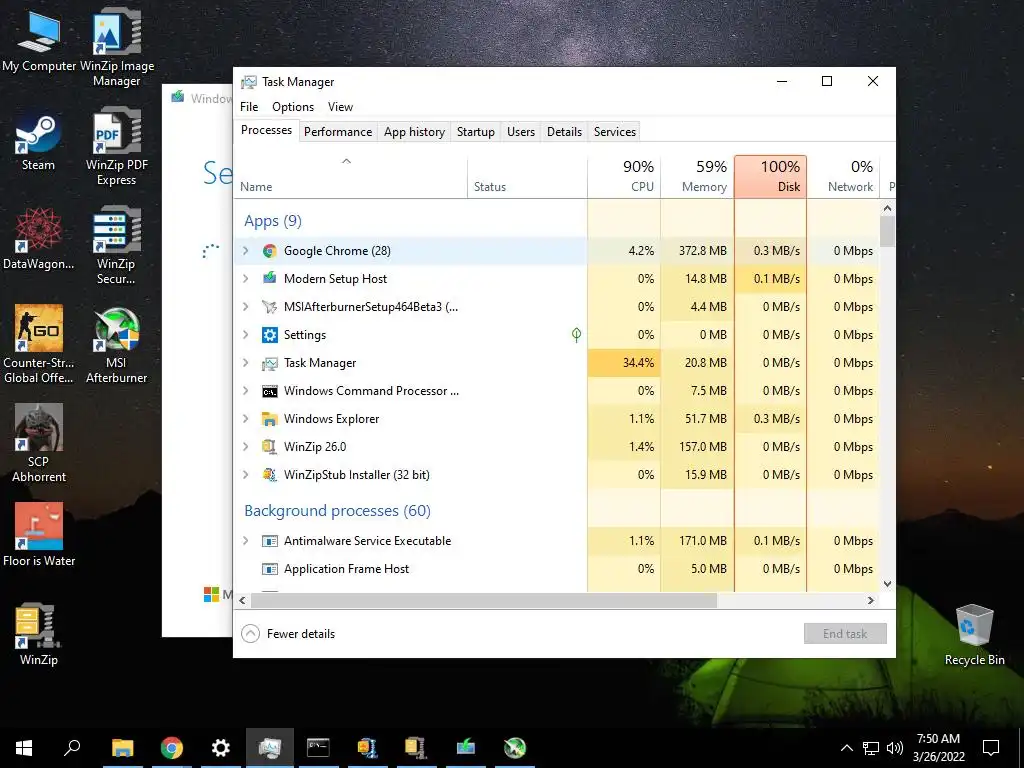Viewport: 1024px width, 768px height.
Task: Click the End task button
Action: click(x=845, y=634)
